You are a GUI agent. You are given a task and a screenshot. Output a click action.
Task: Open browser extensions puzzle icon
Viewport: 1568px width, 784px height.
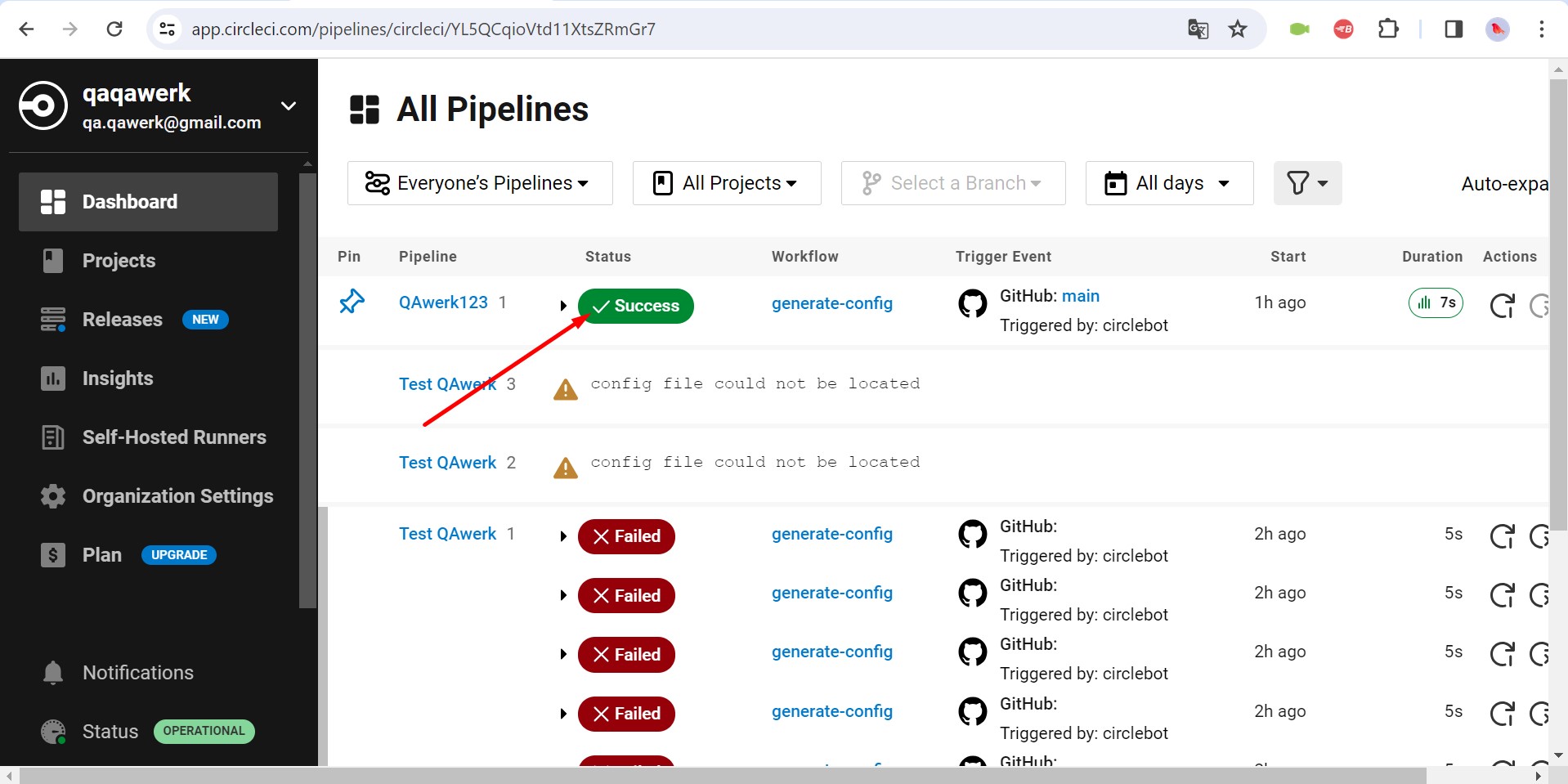(1388, 29)
